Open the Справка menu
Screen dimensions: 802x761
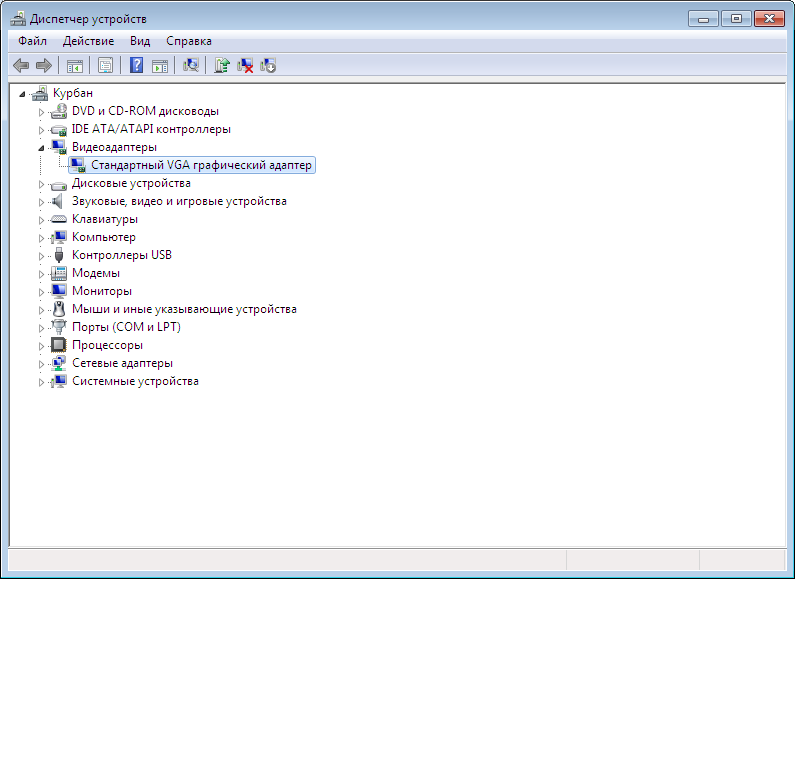[x=188, y=41]
